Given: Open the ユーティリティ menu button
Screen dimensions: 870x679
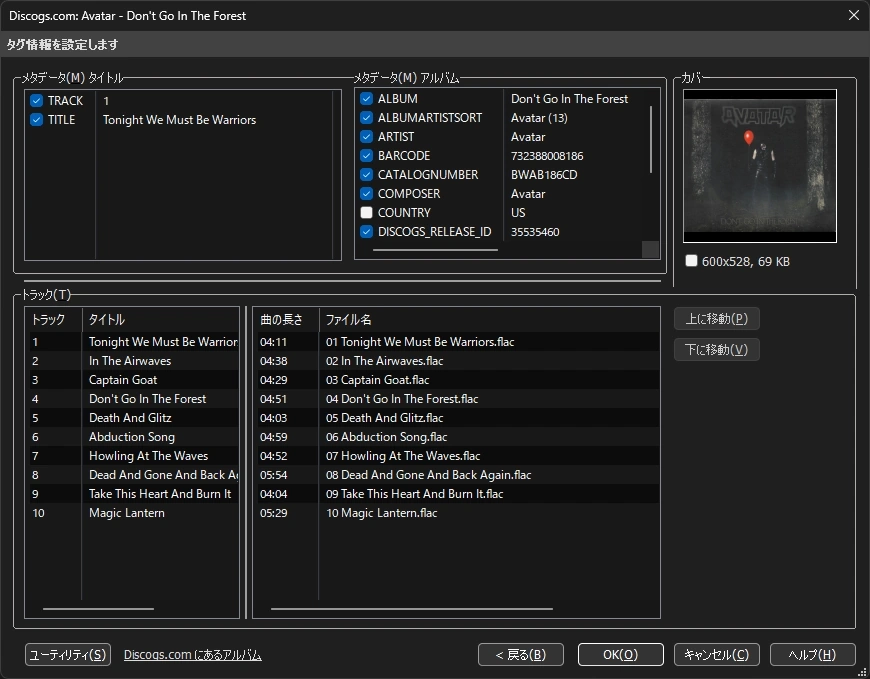Looking at the screenshot, I should [67, 654].
